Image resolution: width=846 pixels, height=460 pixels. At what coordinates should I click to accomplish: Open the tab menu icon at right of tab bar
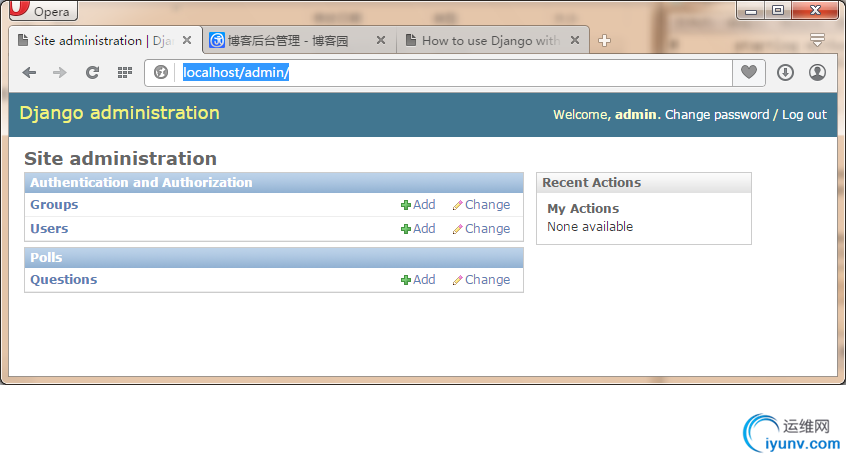click(817, 39)
